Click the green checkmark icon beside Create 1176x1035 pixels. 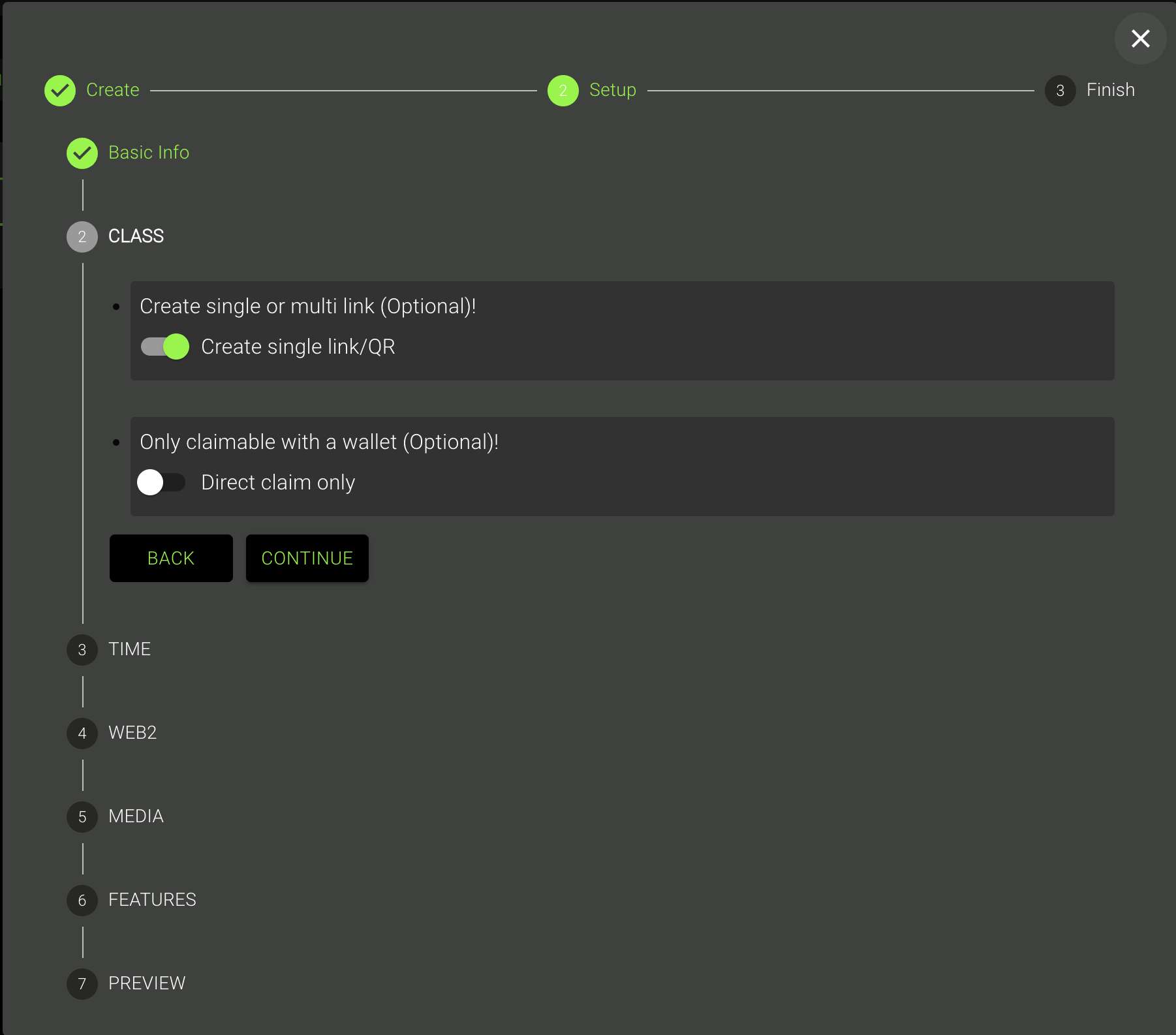click(x=60, y=91)
